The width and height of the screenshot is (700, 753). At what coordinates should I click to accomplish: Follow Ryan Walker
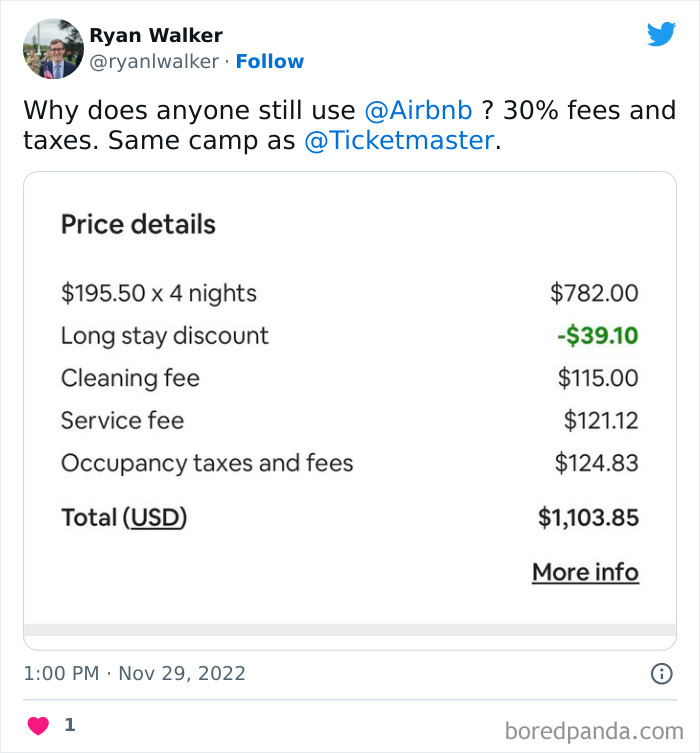pos(270,61)
